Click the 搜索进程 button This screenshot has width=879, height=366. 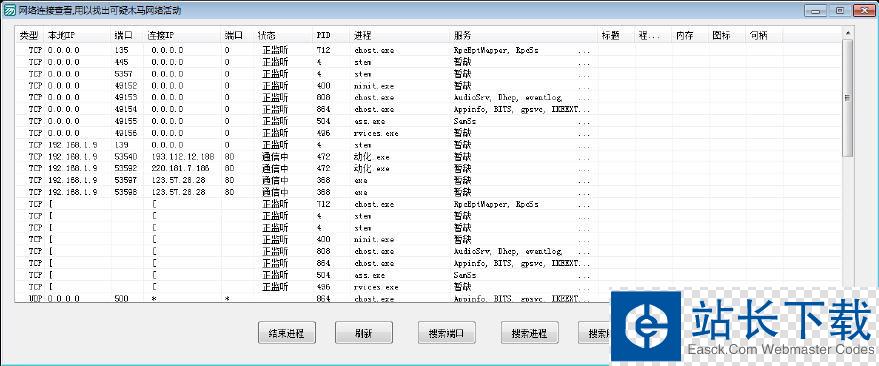530,333
